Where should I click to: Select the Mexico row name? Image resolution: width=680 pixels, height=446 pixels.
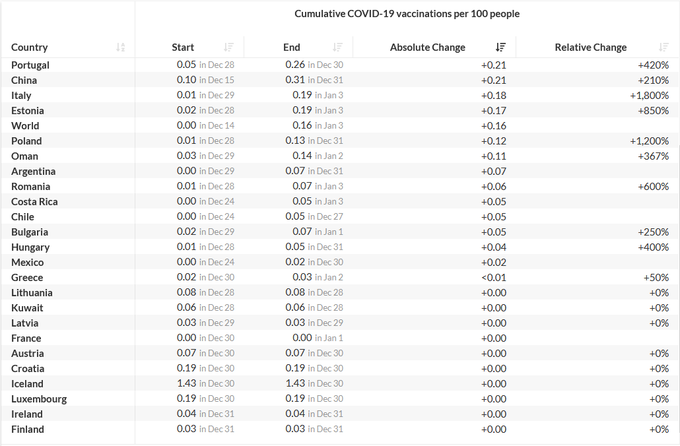coord(27,262)
